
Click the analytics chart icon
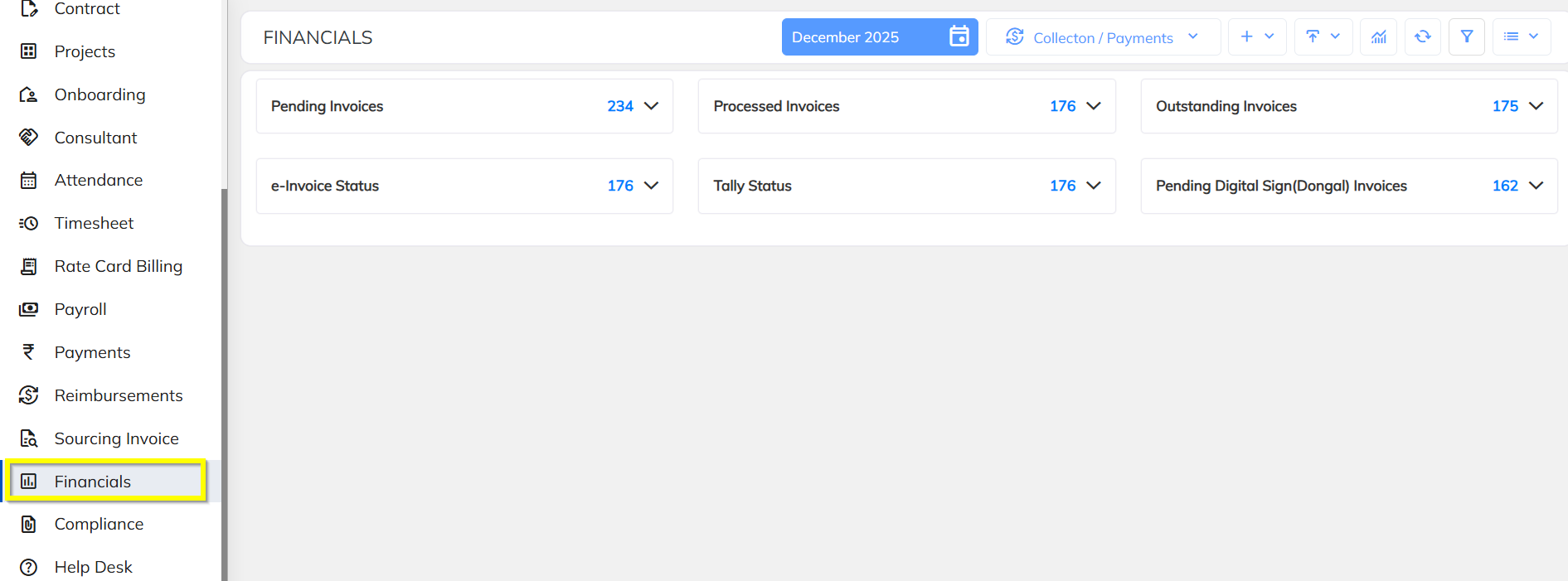click(x=1379, y=36)
